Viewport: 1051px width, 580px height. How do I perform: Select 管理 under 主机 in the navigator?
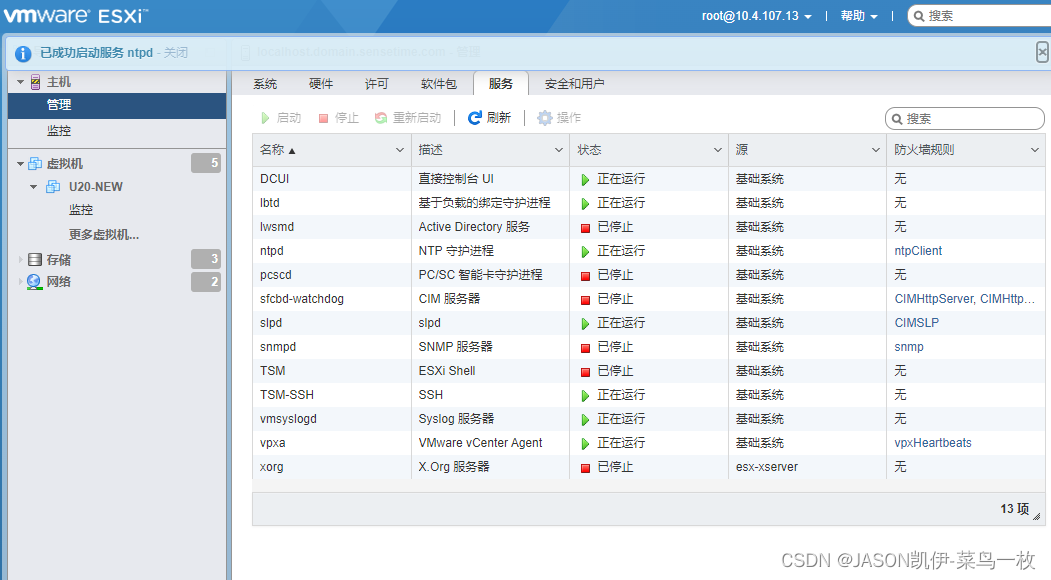point(117,105)
